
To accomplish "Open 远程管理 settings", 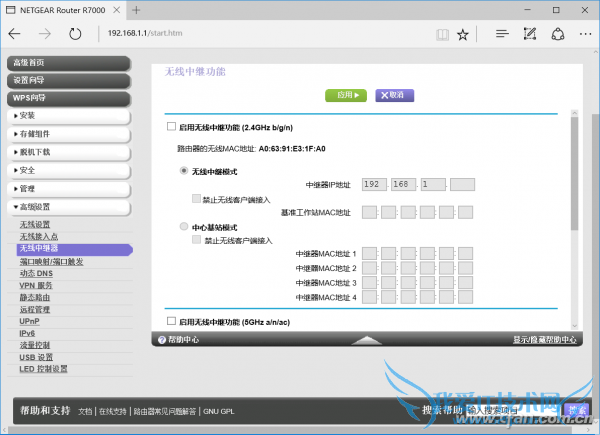I will click(x=35, y=309).
